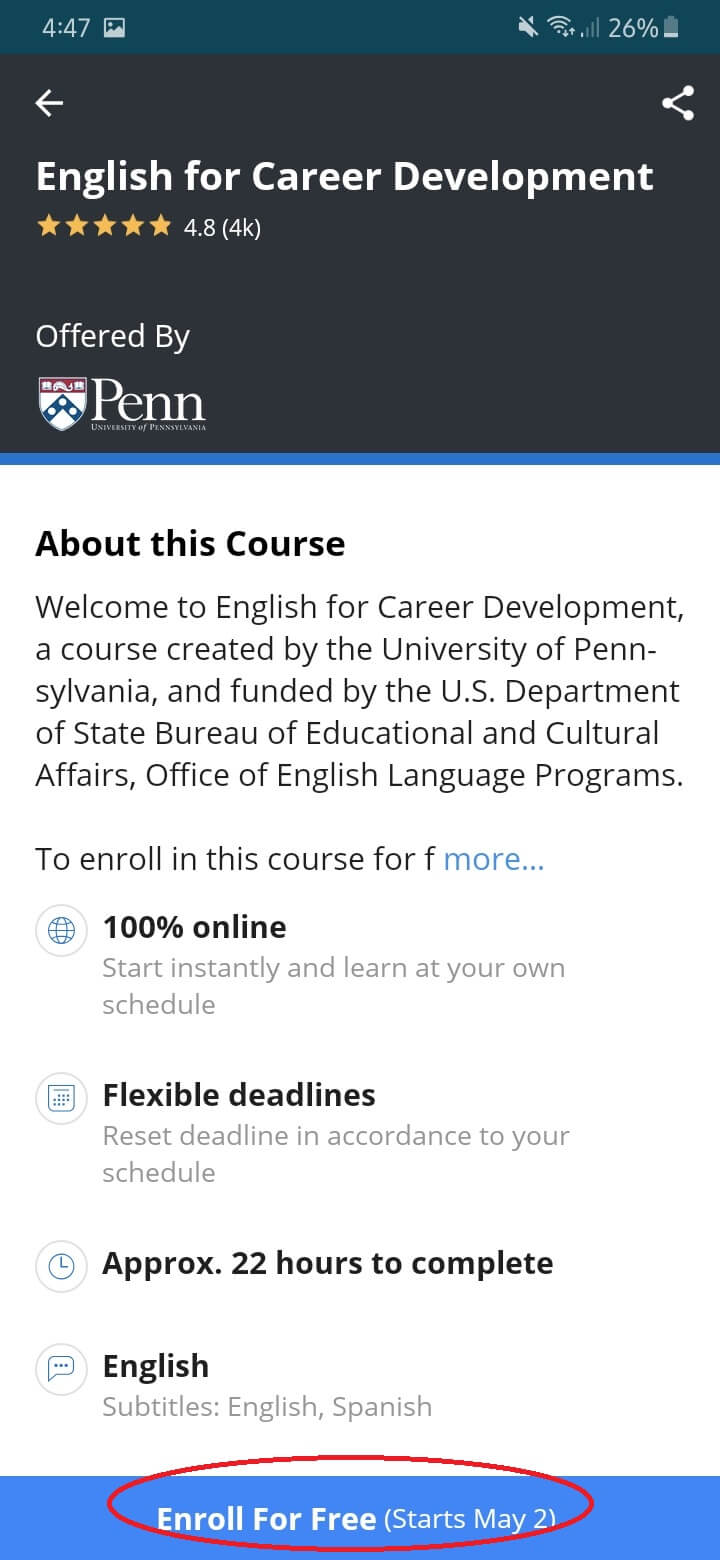Tap the "Flexible deadlines" label

pyautogui.click(x=239, y=1095)
